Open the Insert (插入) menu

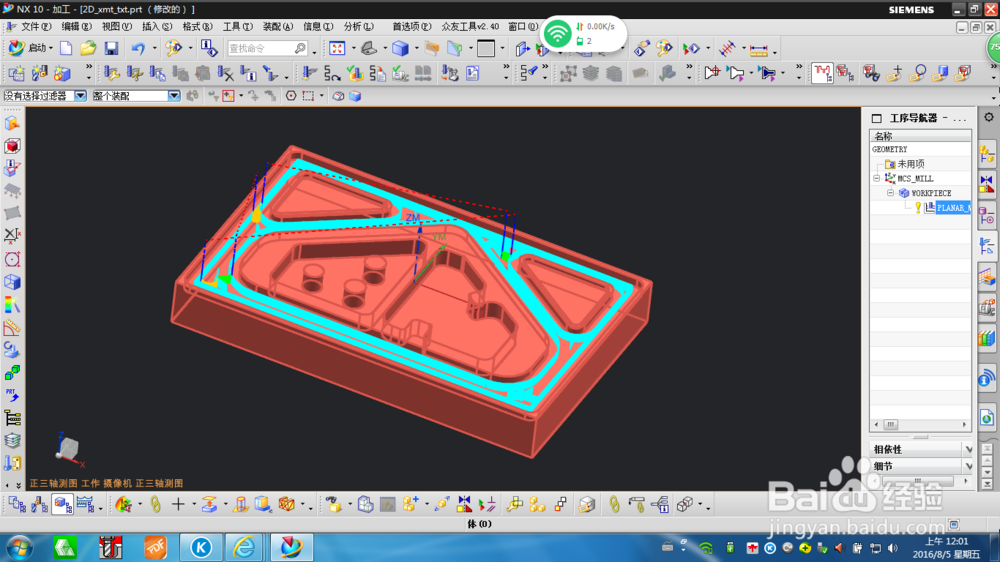click(x=157, y=26)
